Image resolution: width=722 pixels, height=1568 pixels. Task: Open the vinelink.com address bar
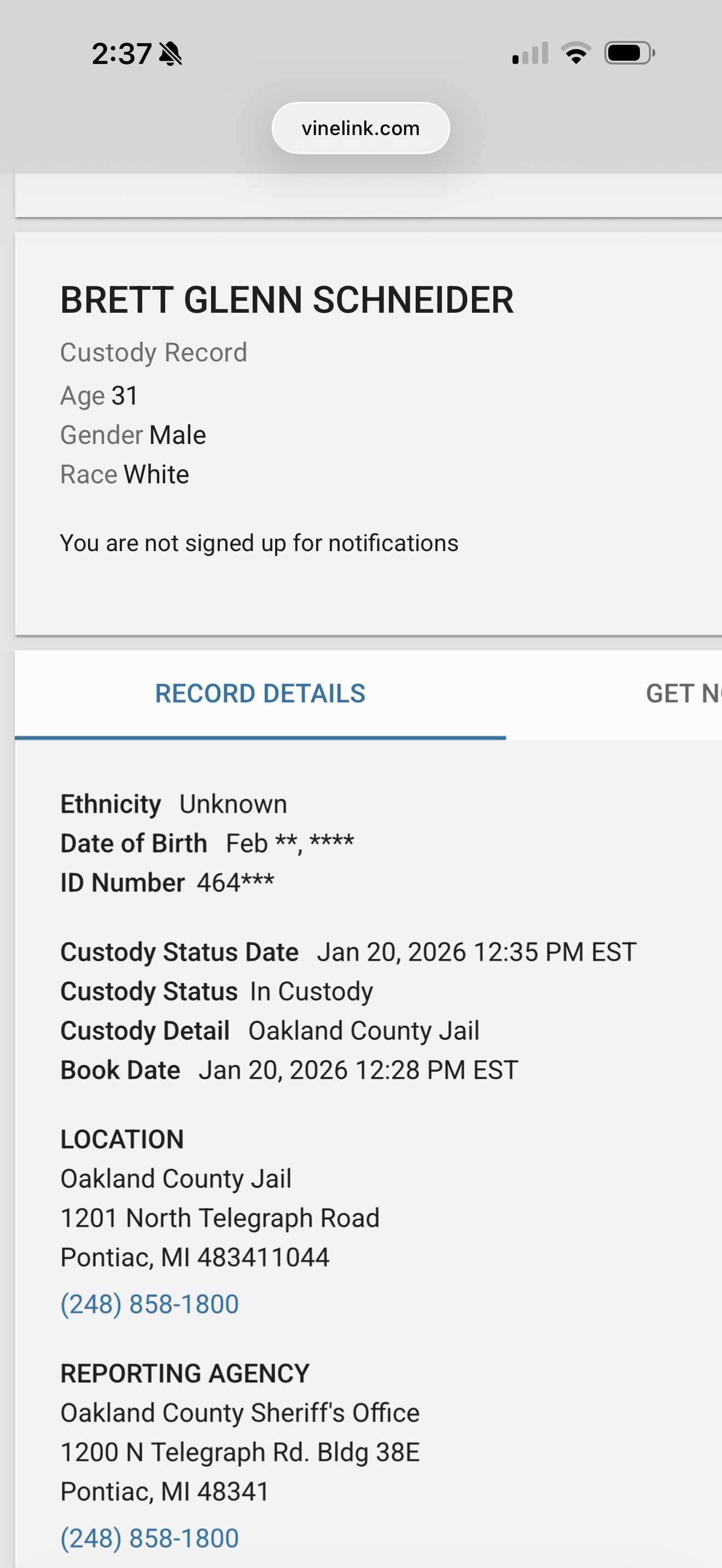pyautogui.click(x=360, y=128)
